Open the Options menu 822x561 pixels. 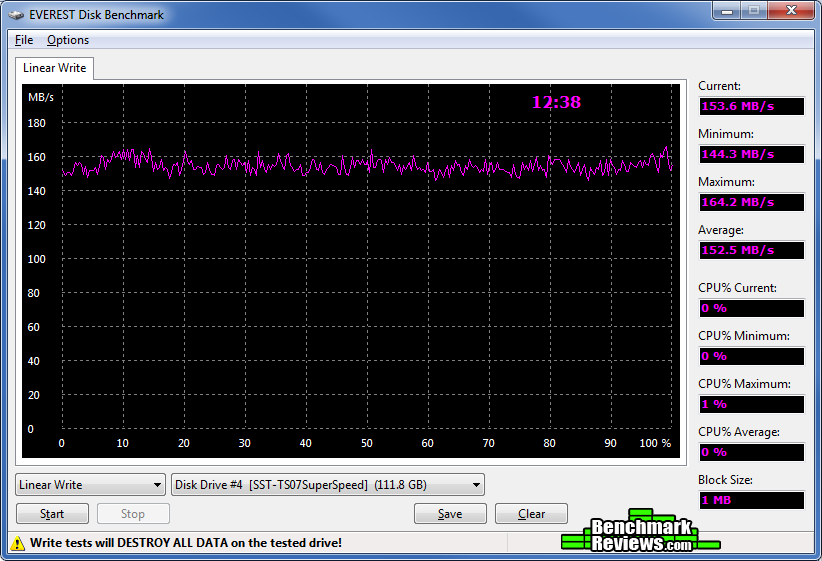click(x=68, y=40)
